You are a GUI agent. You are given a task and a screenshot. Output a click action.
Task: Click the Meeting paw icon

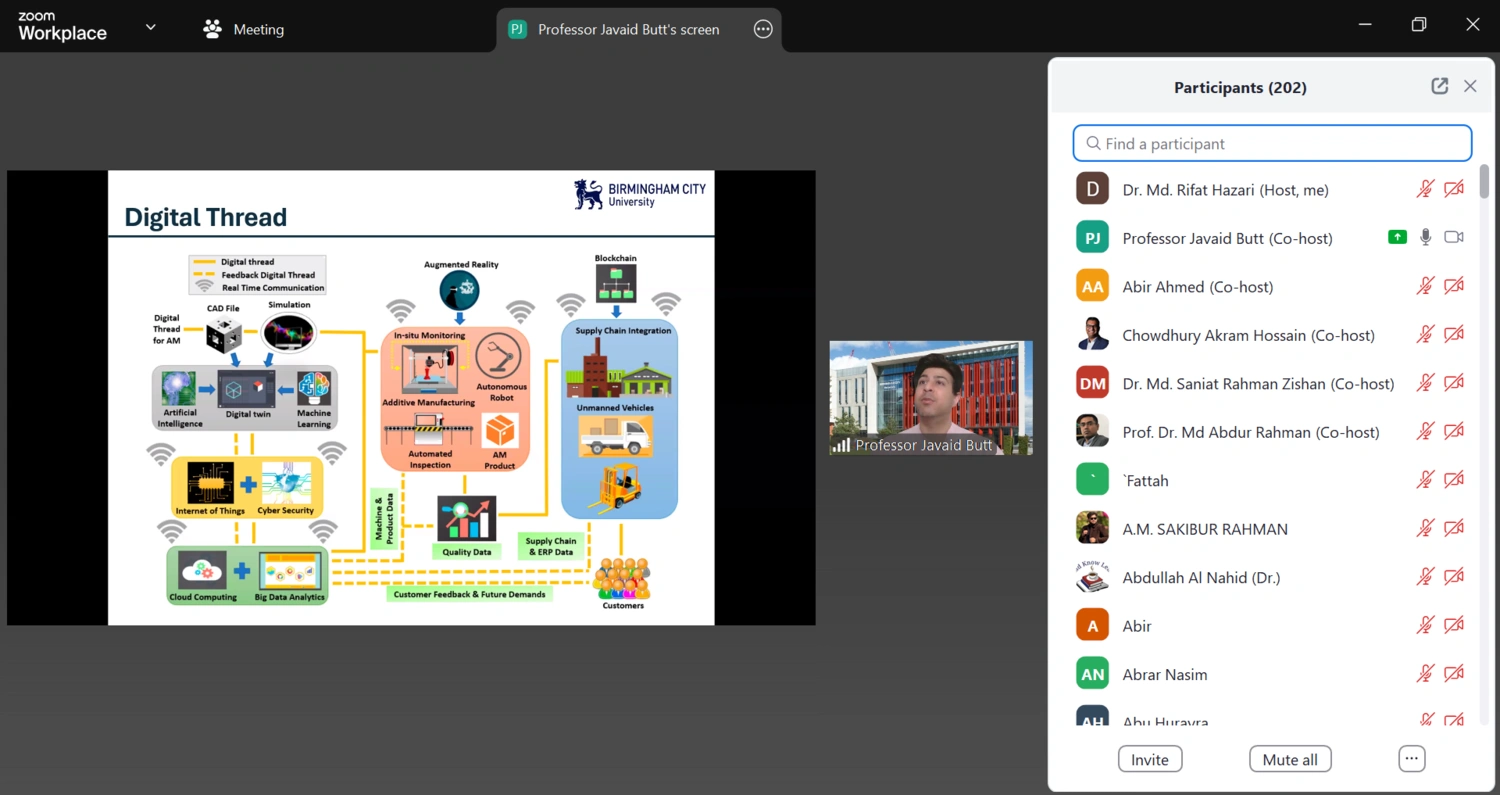[x=212, y=29]
